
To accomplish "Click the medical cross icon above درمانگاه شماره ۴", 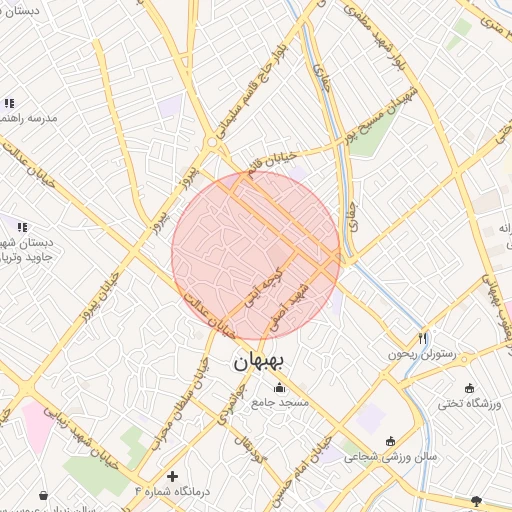I will (172, 476).
